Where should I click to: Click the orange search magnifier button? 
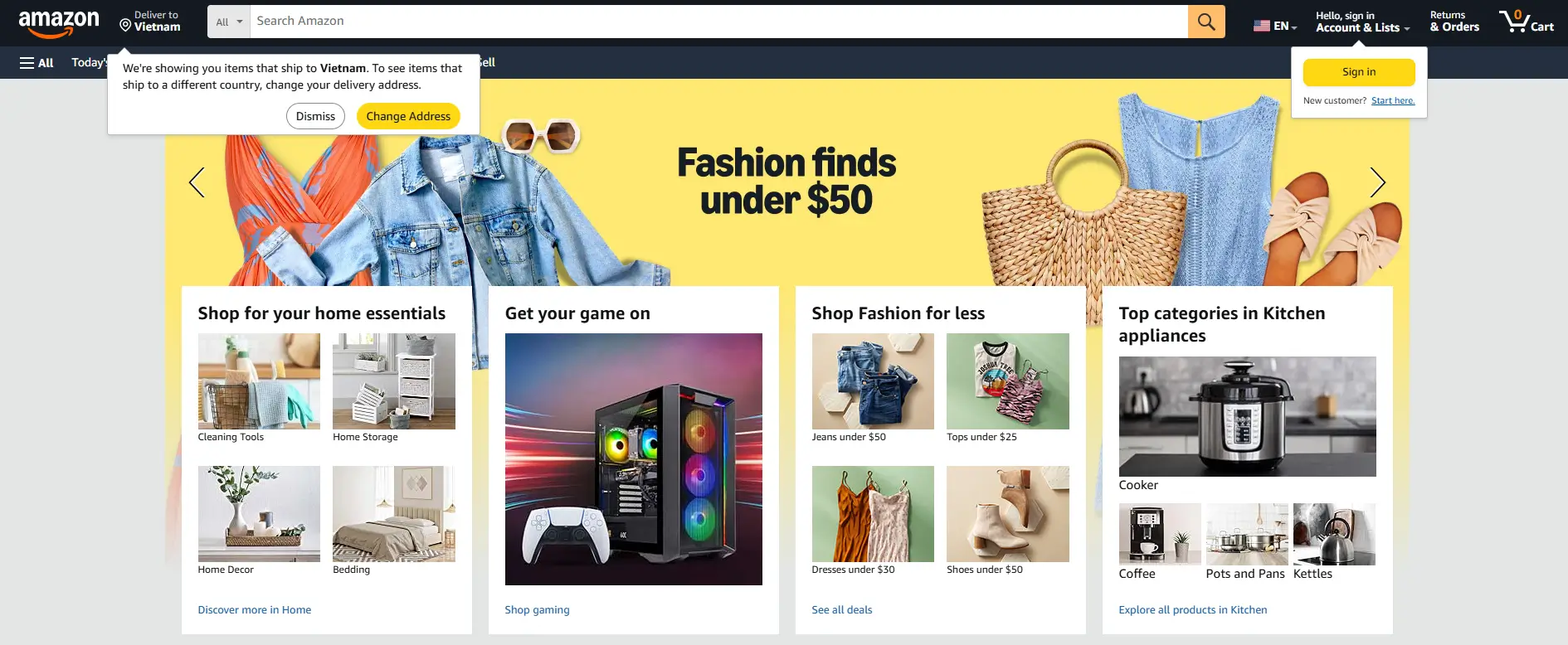pyautogui.click(x=1206, y=22)
